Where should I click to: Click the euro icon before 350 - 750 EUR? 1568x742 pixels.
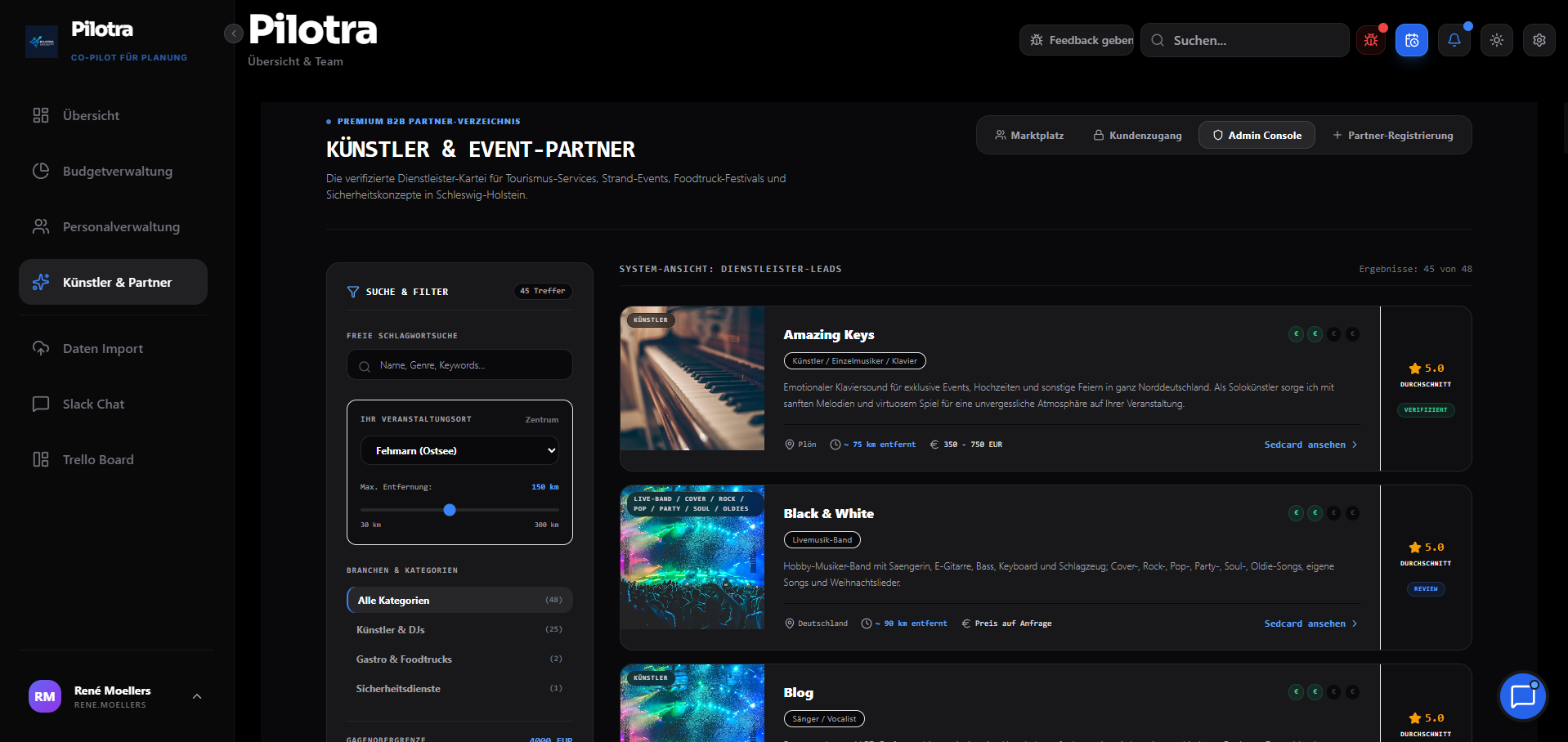934,445
